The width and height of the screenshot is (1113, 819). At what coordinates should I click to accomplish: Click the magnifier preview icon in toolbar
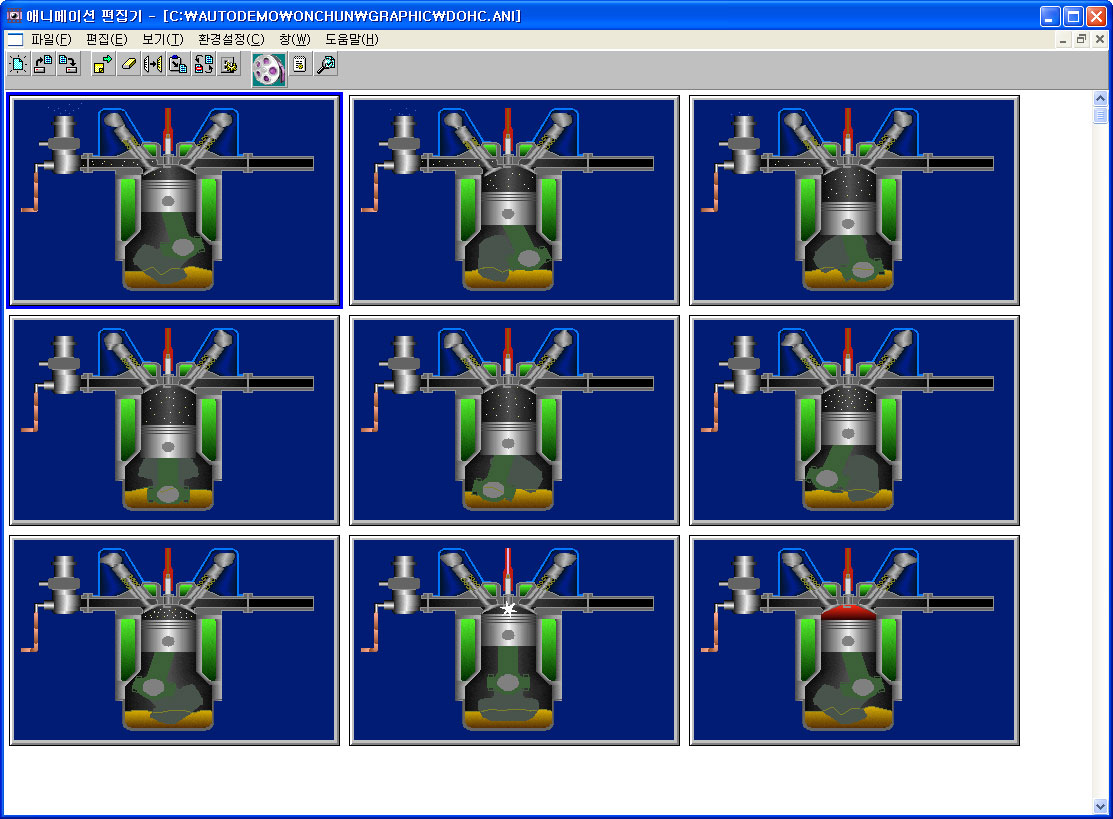pos(326,65)
